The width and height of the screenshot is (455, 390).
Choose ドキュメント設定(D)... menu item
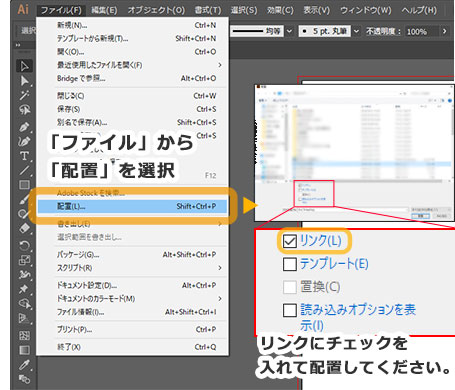point(133,285)
